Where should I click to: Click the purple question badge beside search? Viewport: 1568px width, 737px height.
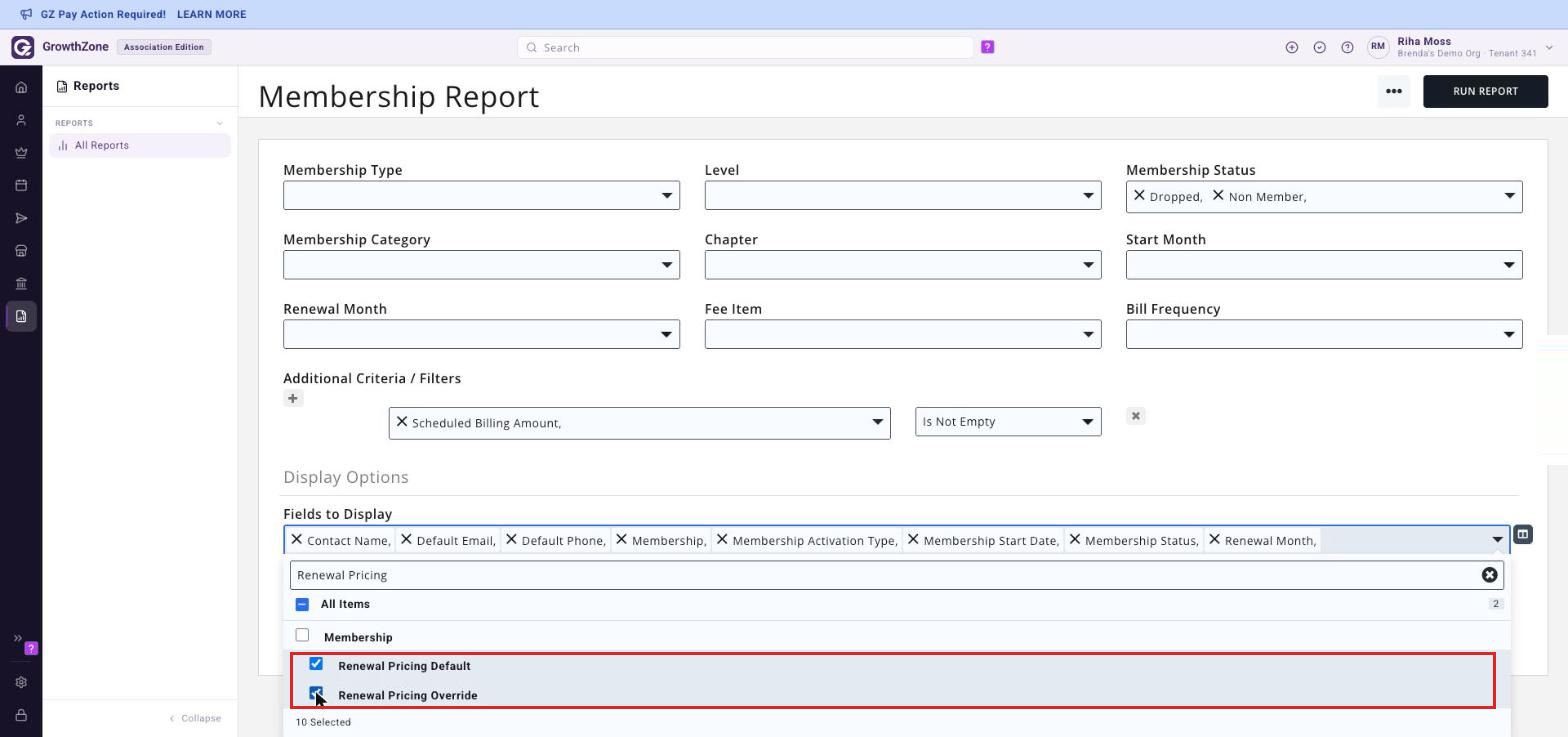point(987,47)
